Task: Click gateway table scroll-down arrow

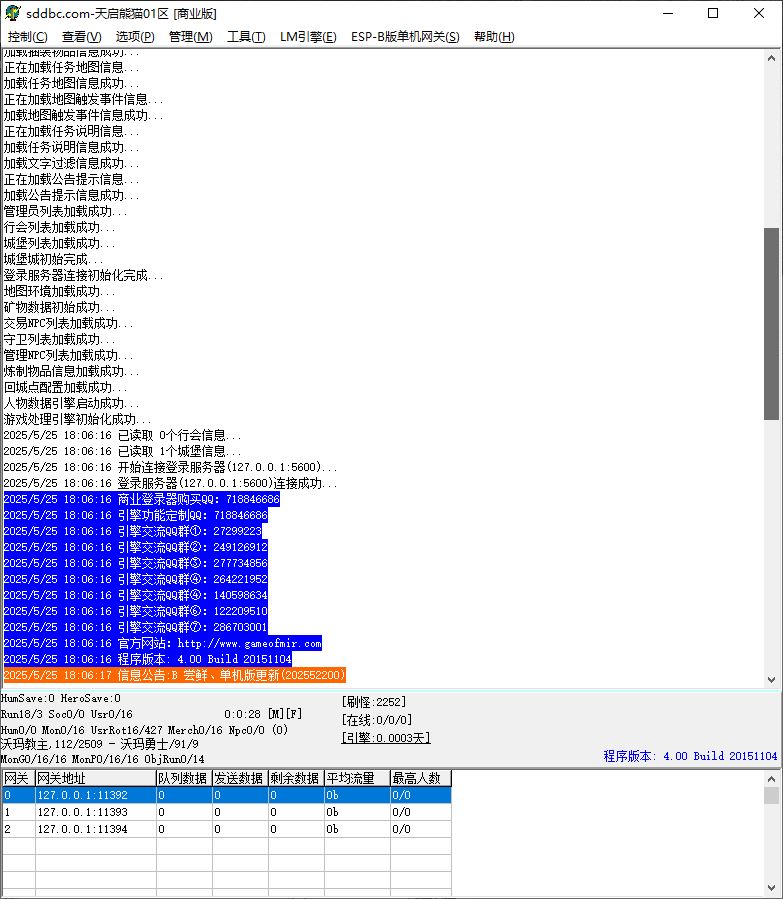Action: coord(771,888)
